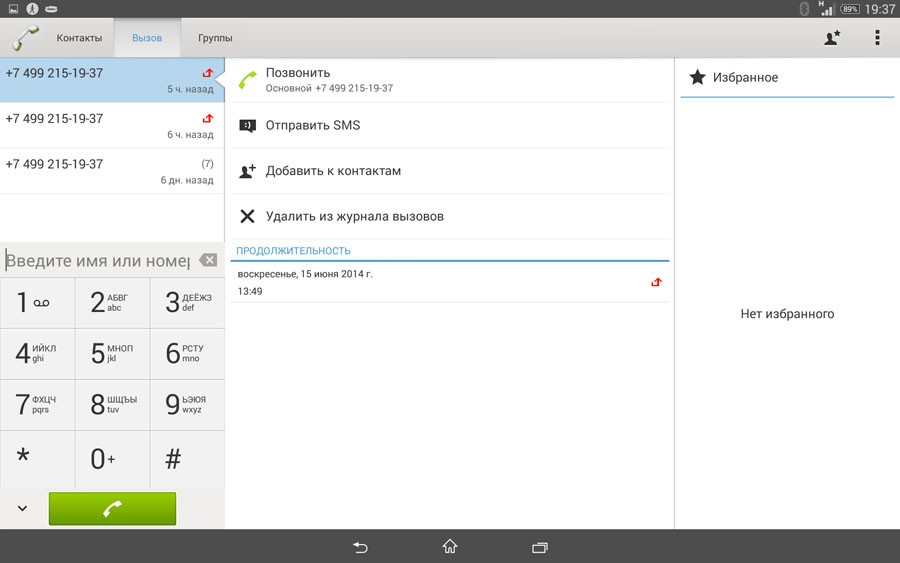Tap the 0+ key on keypad
This screenshot has height=563, width=900.
pos(112,459)
